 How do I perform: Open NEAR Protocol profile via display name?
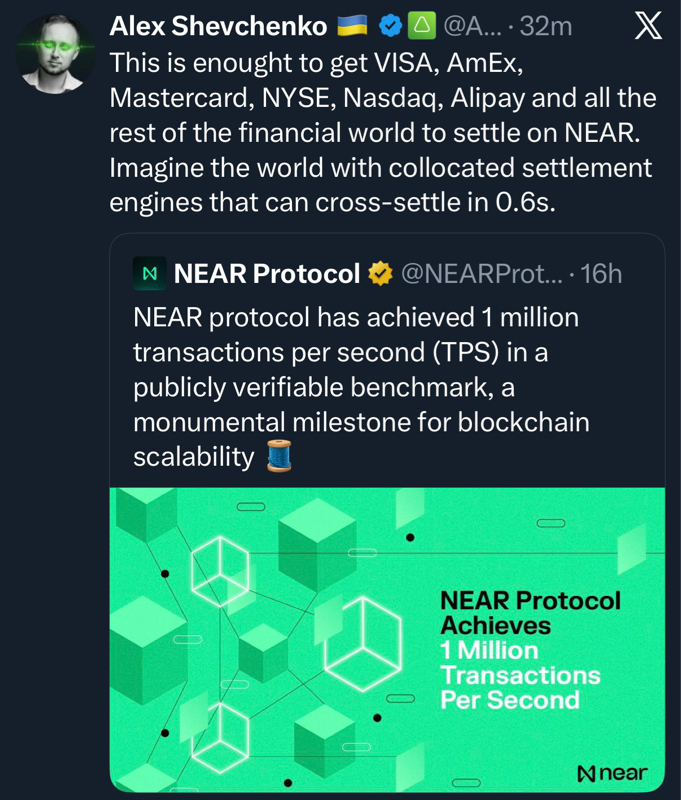pyautogui.click(x=266, y=272)
